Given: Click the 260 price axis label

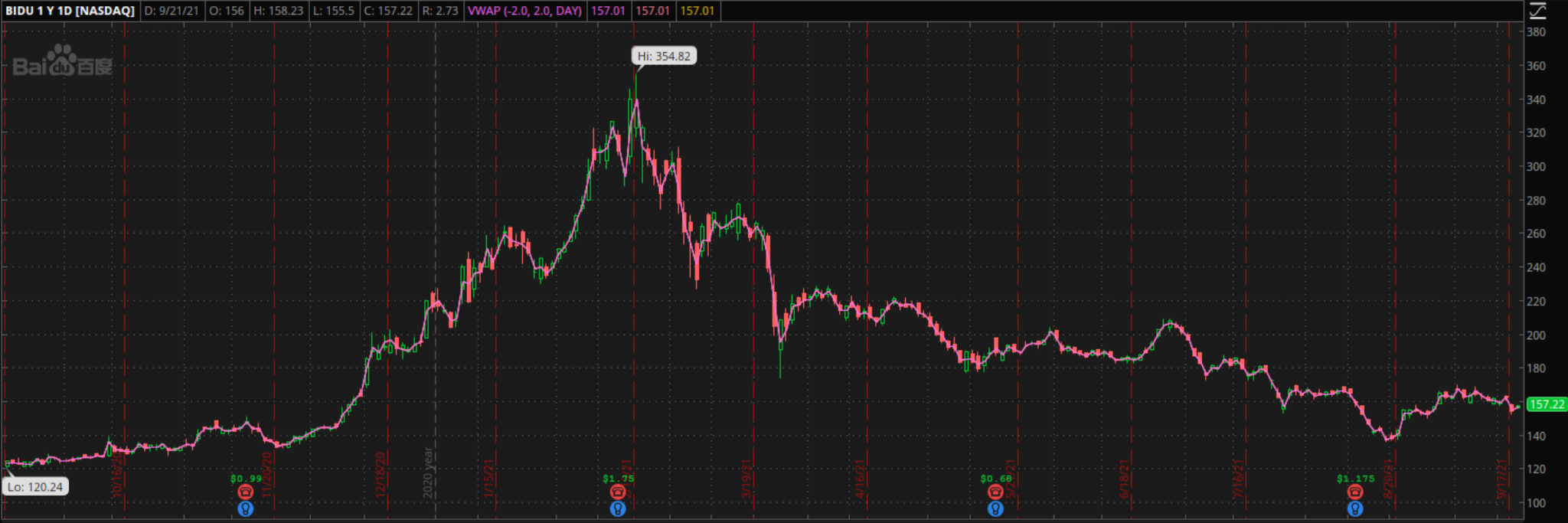Looking at the screenshot, I should (1536, 234).
